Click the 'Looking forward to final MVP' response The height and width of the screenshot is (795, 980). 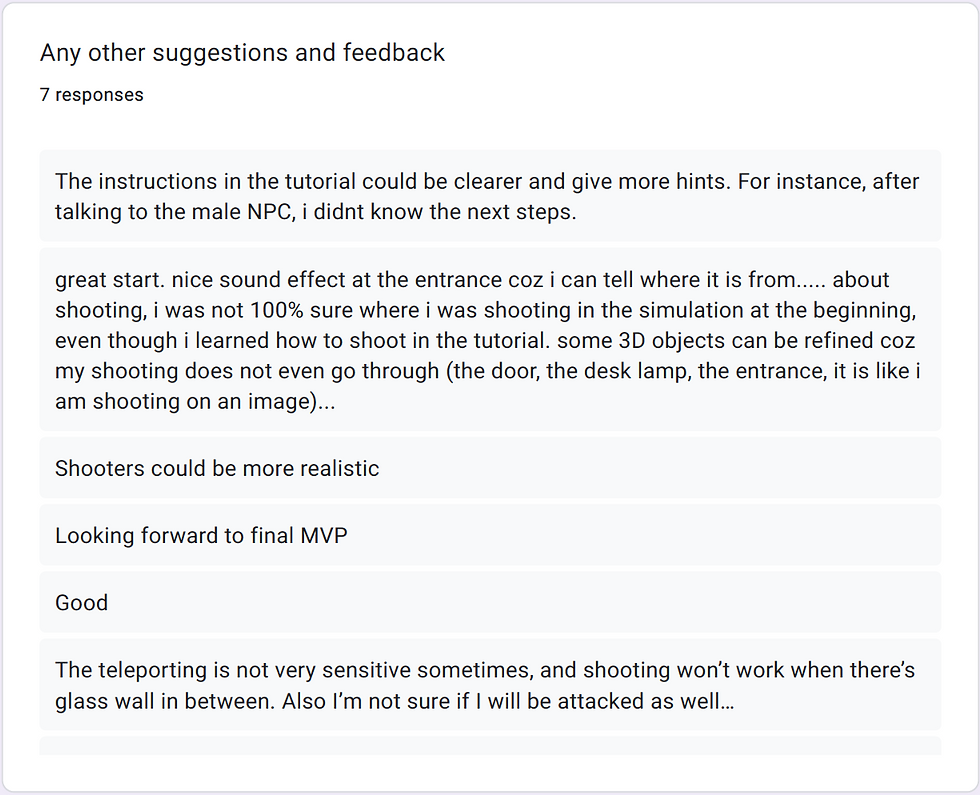point(490,535)
